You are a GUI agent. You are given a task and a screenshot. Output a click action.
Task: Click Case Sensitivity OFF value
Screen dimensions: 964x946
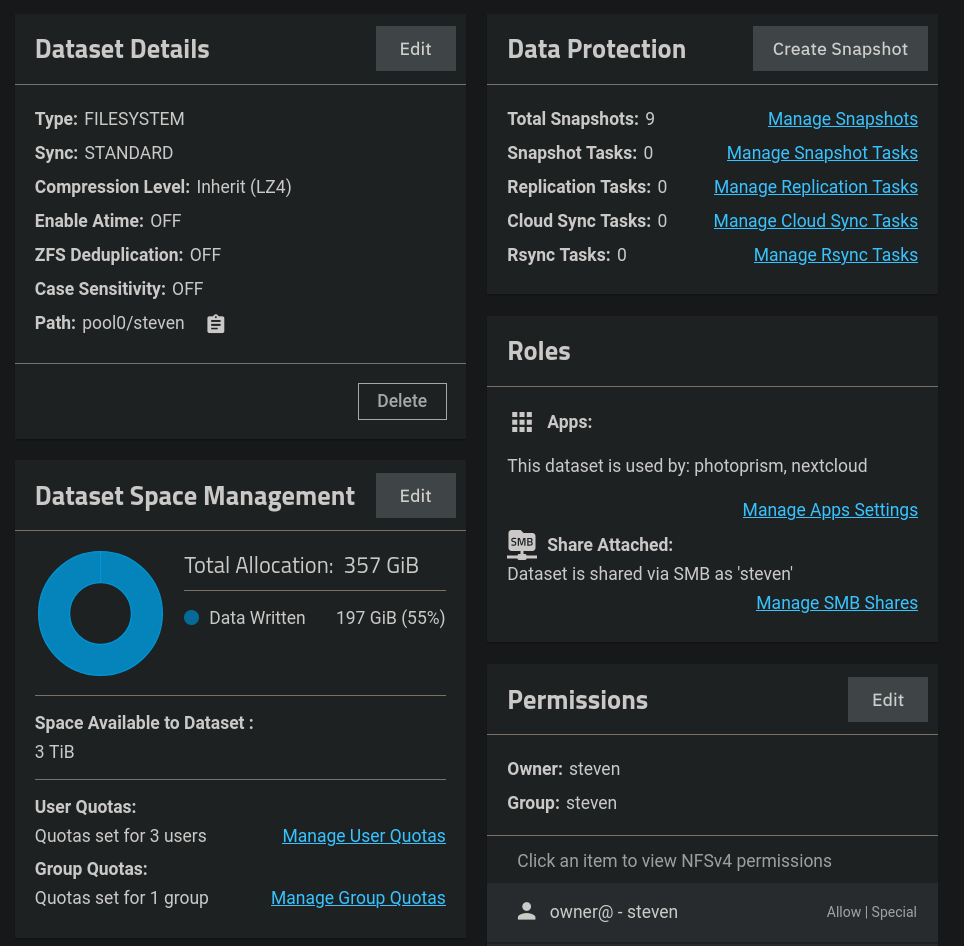coord(188,288)
